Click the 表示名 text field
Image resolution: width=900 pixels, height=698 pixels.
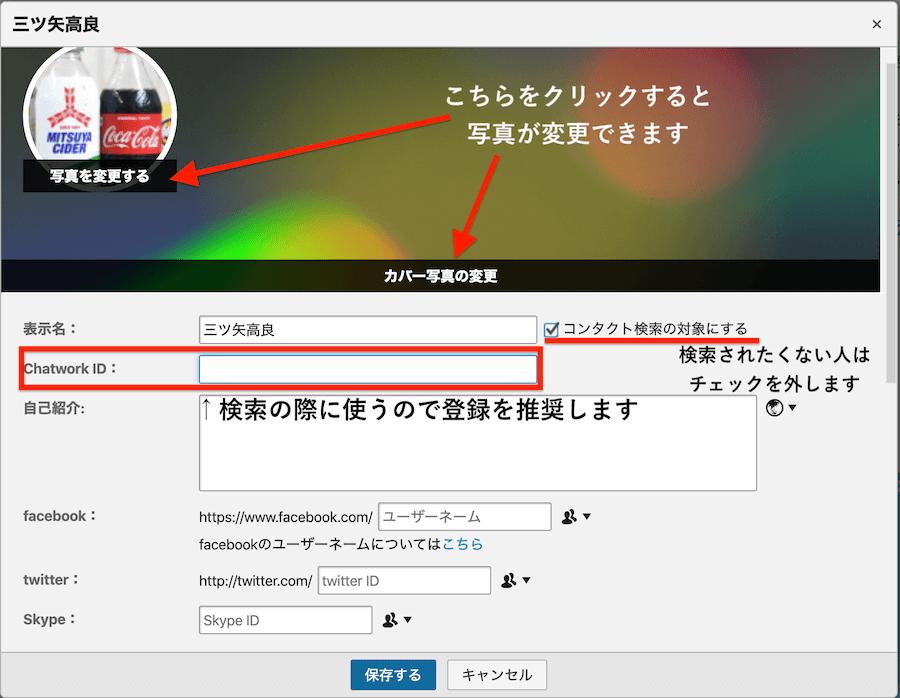pos(368,329)
